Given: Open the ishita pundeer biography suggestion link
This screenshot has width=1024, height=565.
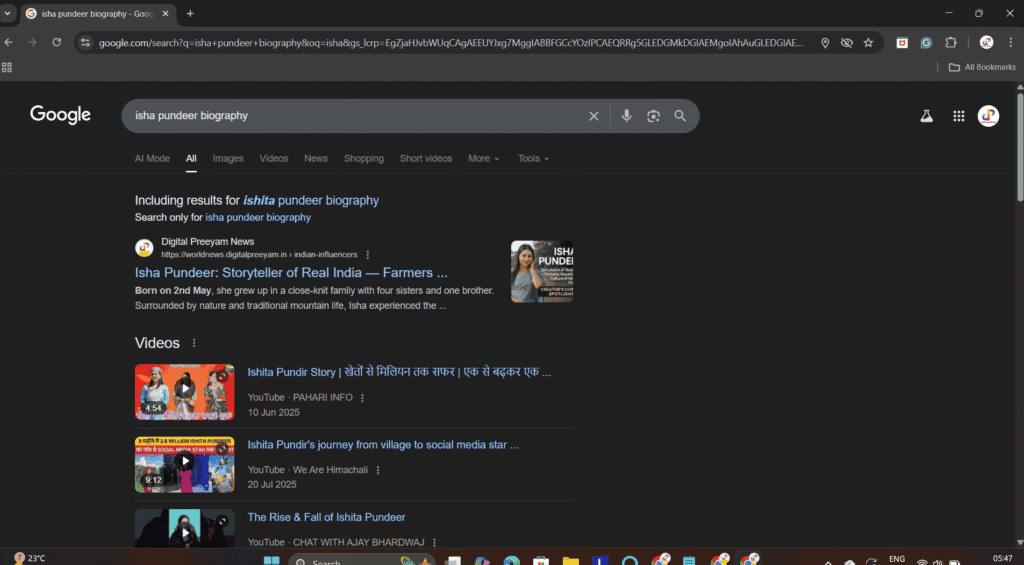Looking at the screenshot, I should click(x=311, y=201).
